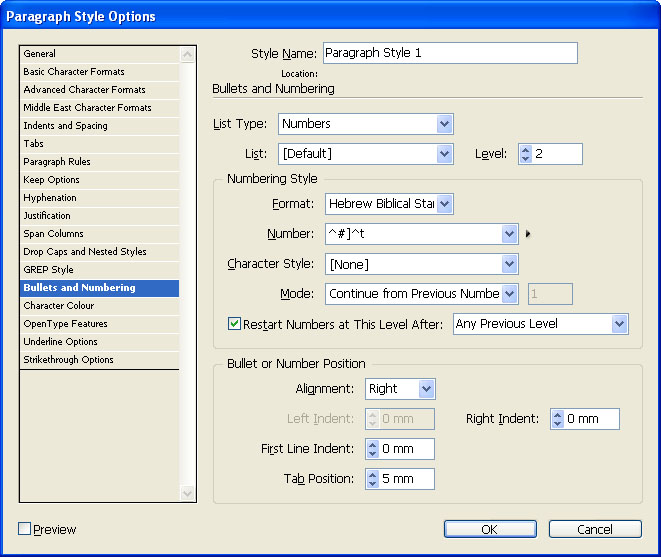661x557 pixels.
Task: Open the Mode dropdown
Action: tap(509, 294)
